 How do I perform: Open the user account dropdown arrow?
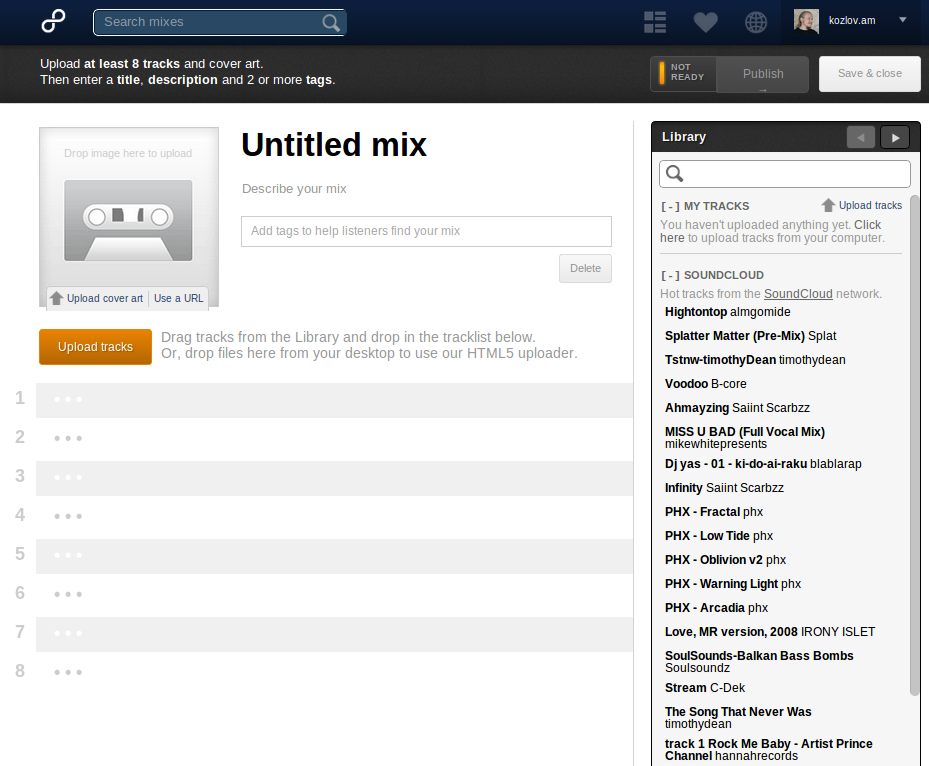tap(903, 20)
